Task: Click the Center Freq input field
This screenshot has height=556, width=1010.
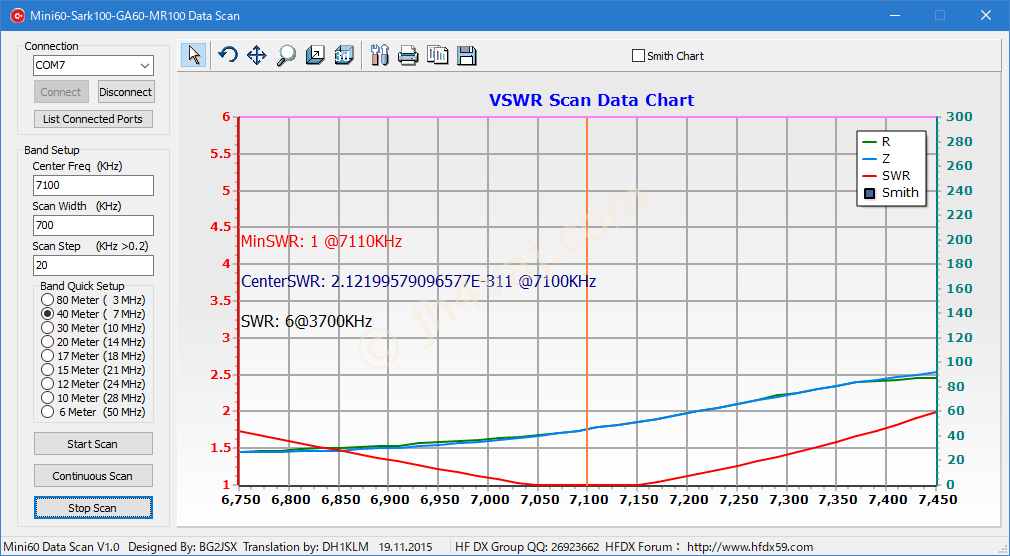Action: 93,186
